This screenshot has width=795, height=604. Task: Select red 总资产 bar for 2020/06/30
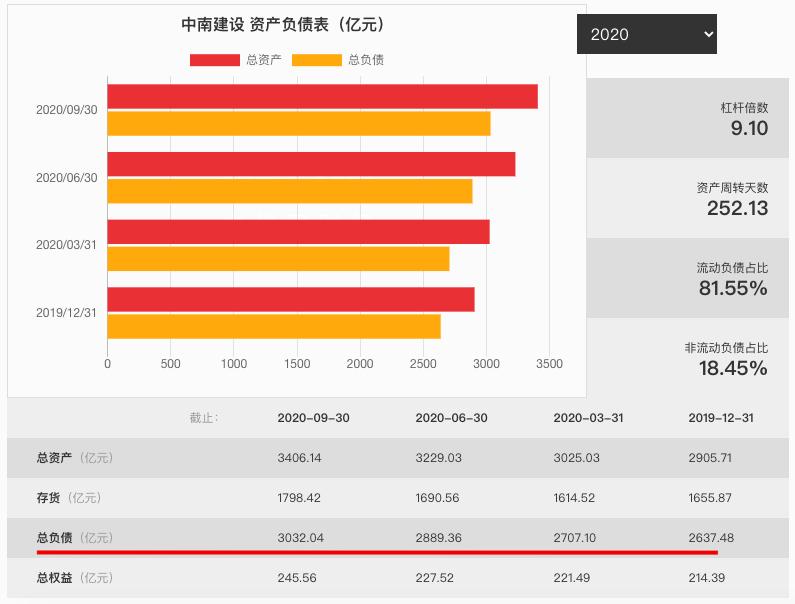311,164
